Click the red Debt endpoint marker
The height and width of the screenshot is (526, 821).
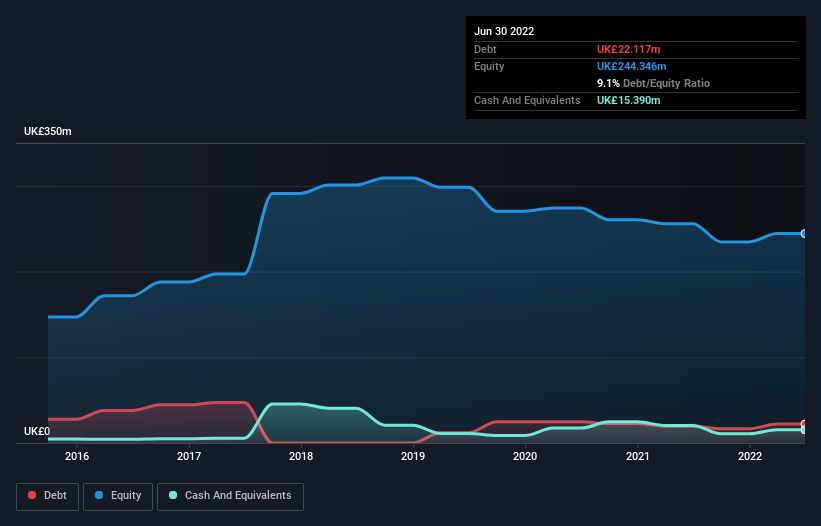click(804, 424)
